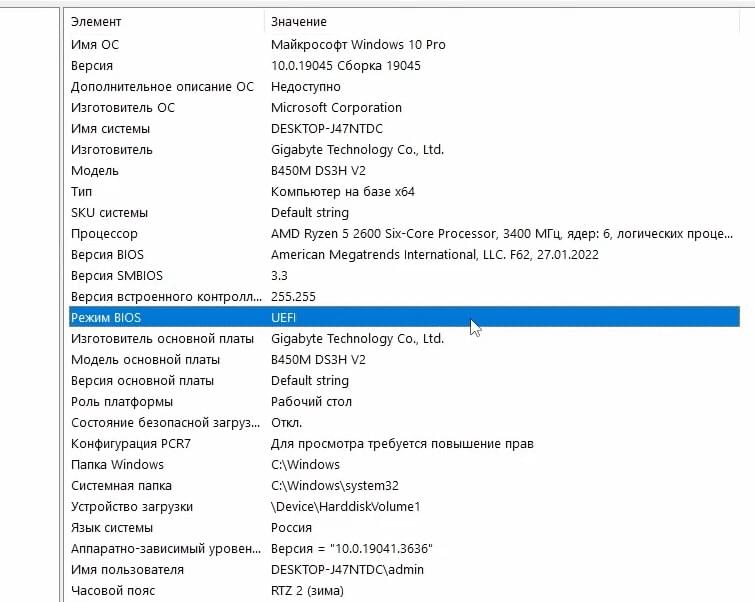The height and width of the screenshot is (602, 755).
Task: Select the highlighted Режим BIOS row
Action: pyautogui.click(x=404, y=318)
